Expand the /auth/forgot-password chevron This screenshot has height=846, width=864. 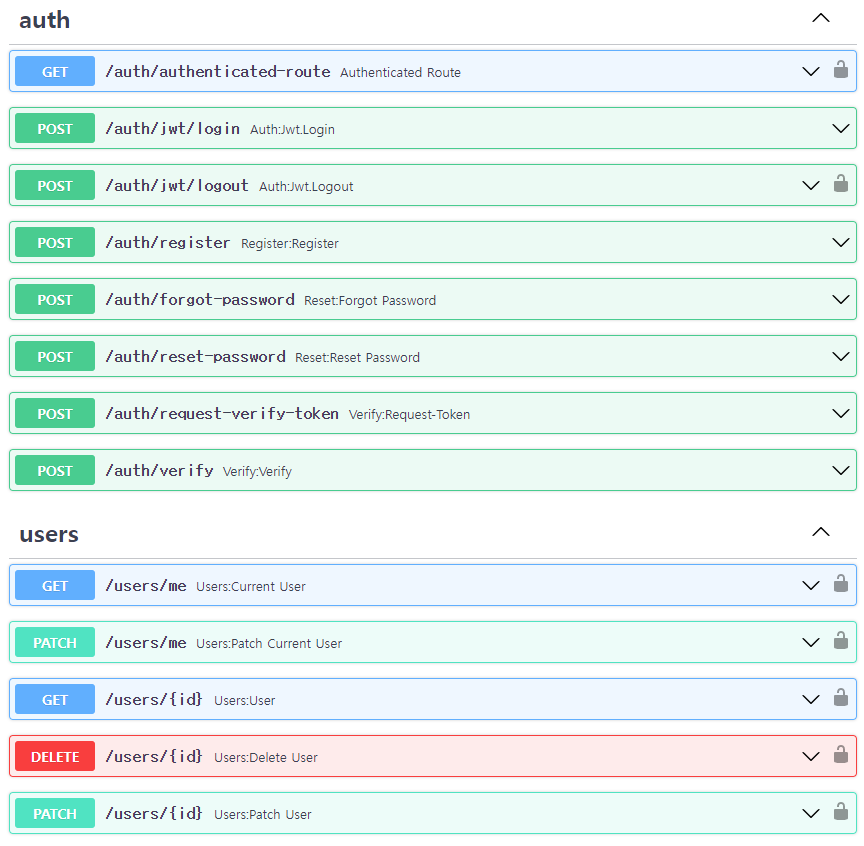(840, 299)
